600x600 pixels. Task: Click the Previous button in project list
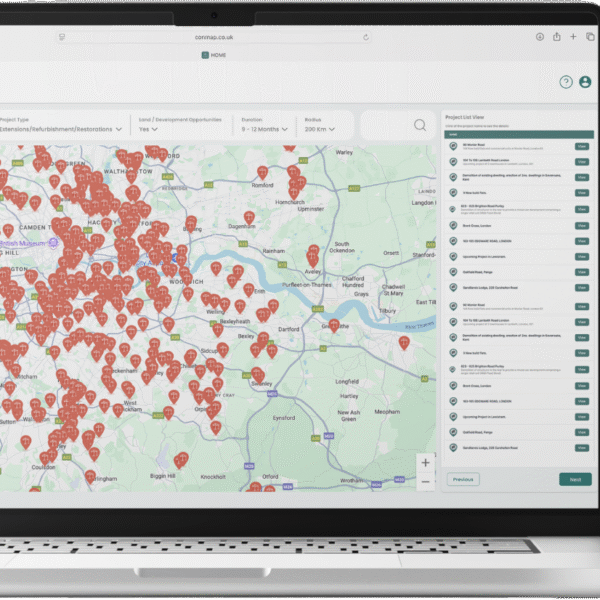[x=462, y=480]
